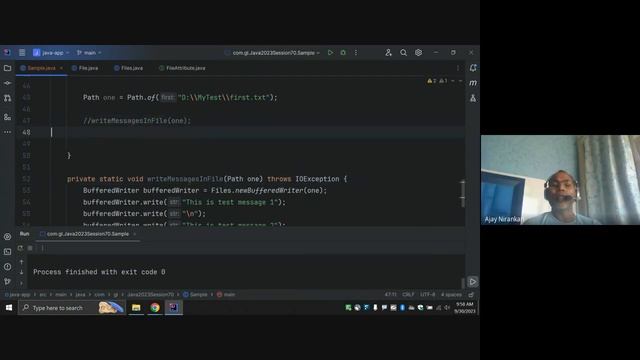Open Search Everywhere magnifier icon

(x=403, y=53)
